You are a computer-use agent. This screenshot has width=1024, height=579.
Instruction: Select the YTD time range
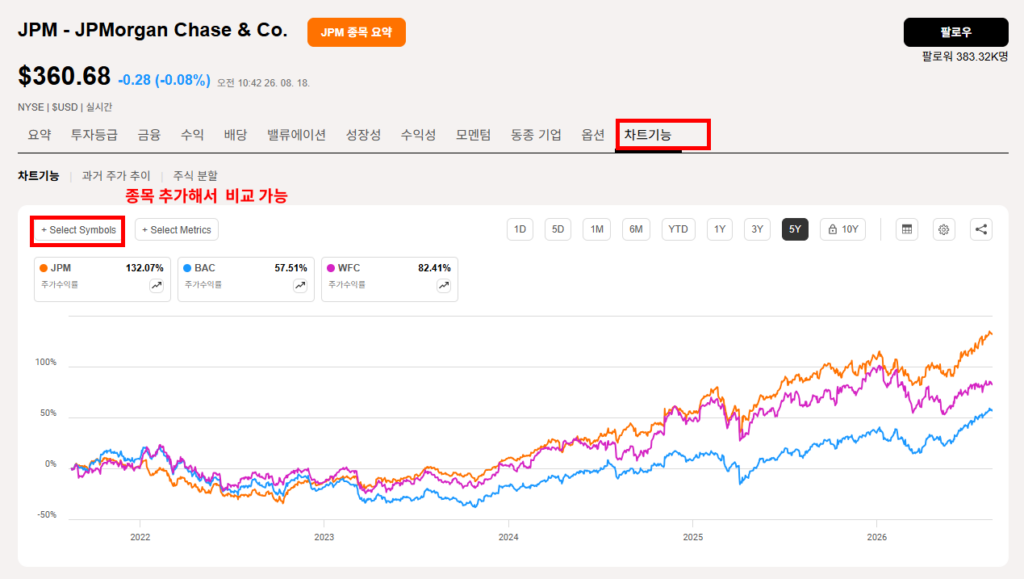pos(678,229)
